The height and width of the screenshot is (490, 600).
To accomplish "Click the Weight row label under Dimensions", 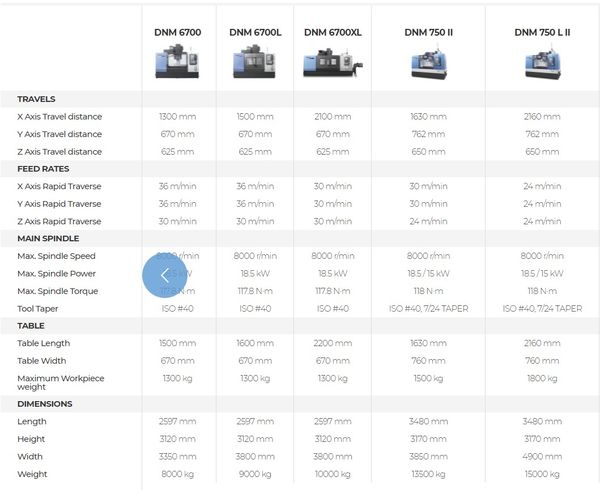I will (32, 474).
